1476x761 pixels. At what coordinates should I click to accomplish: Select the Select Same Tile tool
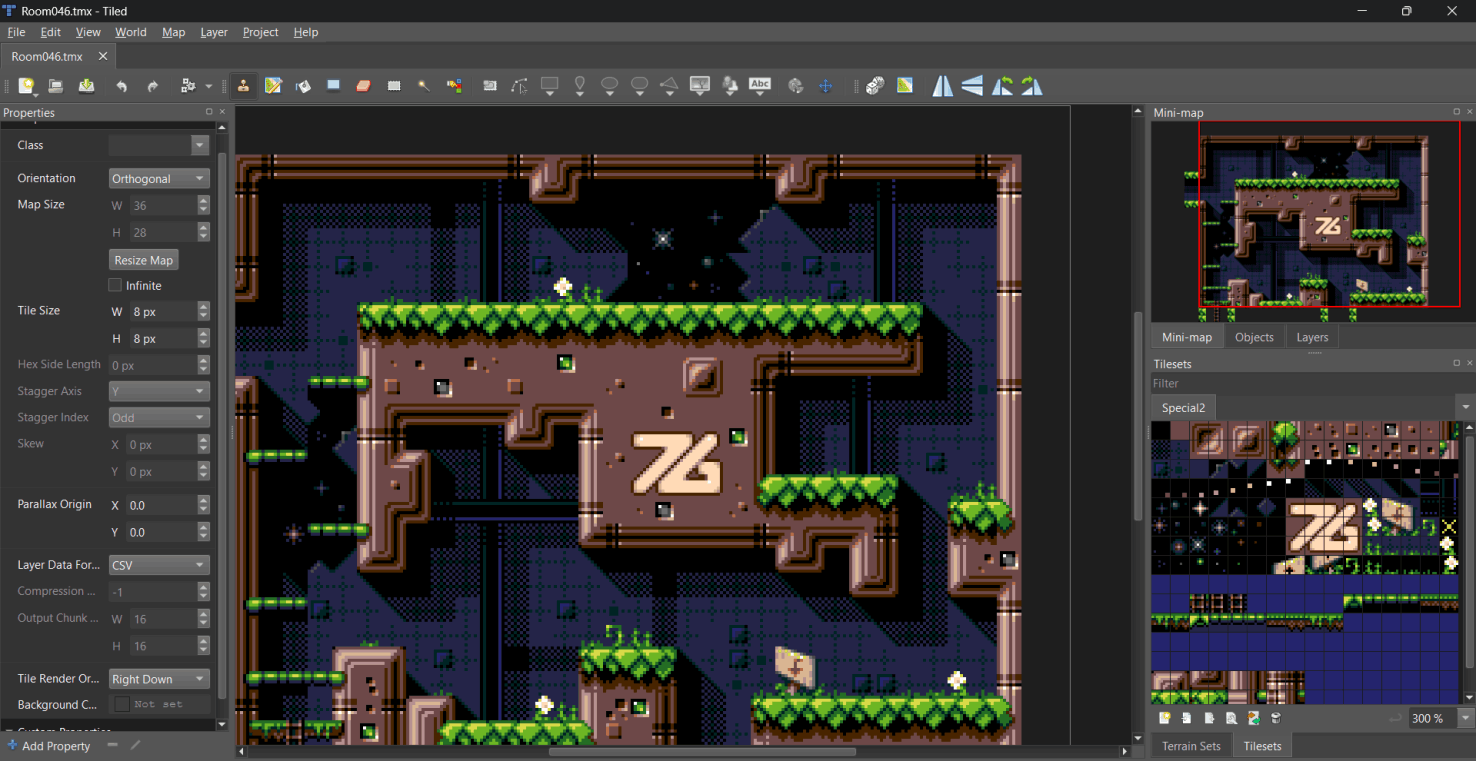454,86
